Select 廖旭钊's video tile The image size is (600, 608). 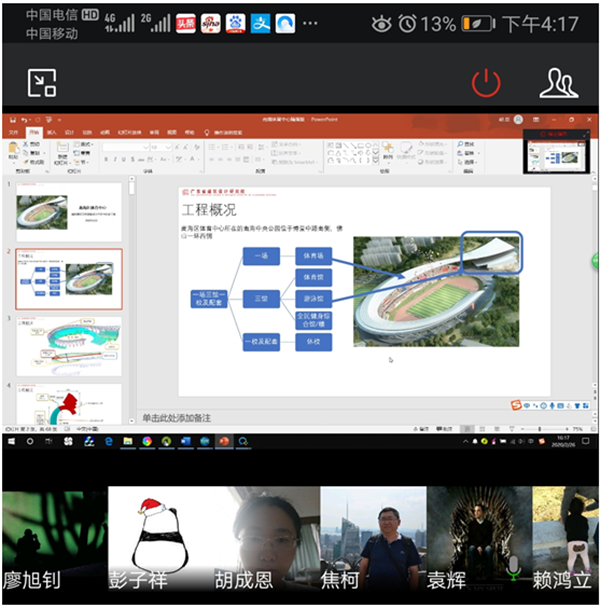click(52, 540)
